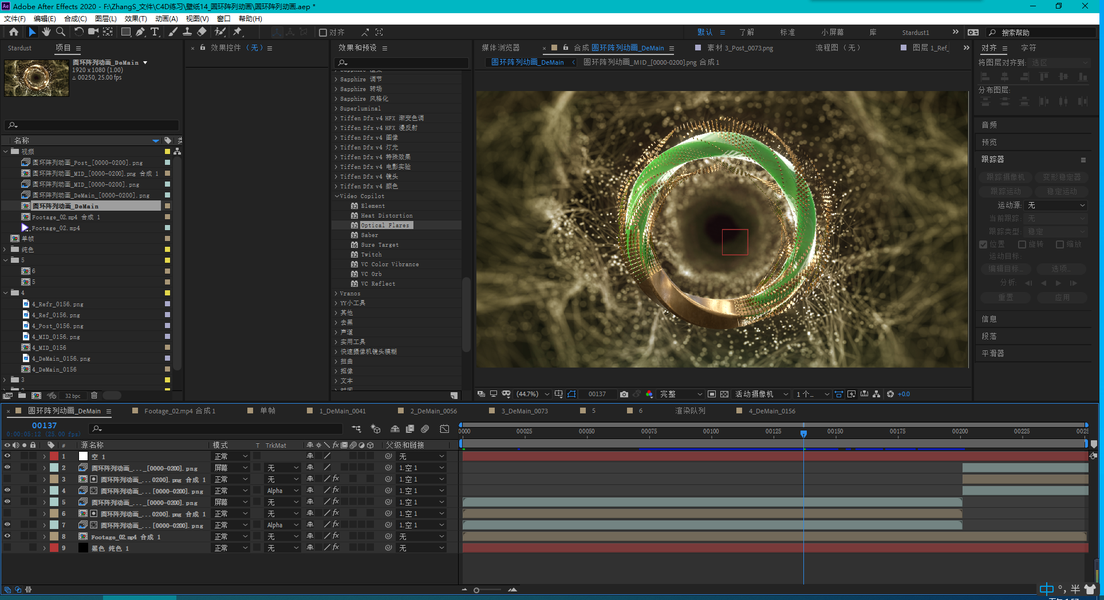Toggle visibility of layer 8 Footage_02.mp4
Screen dimensions: 1104x600
pyautogui.click(x=7, y=537)
